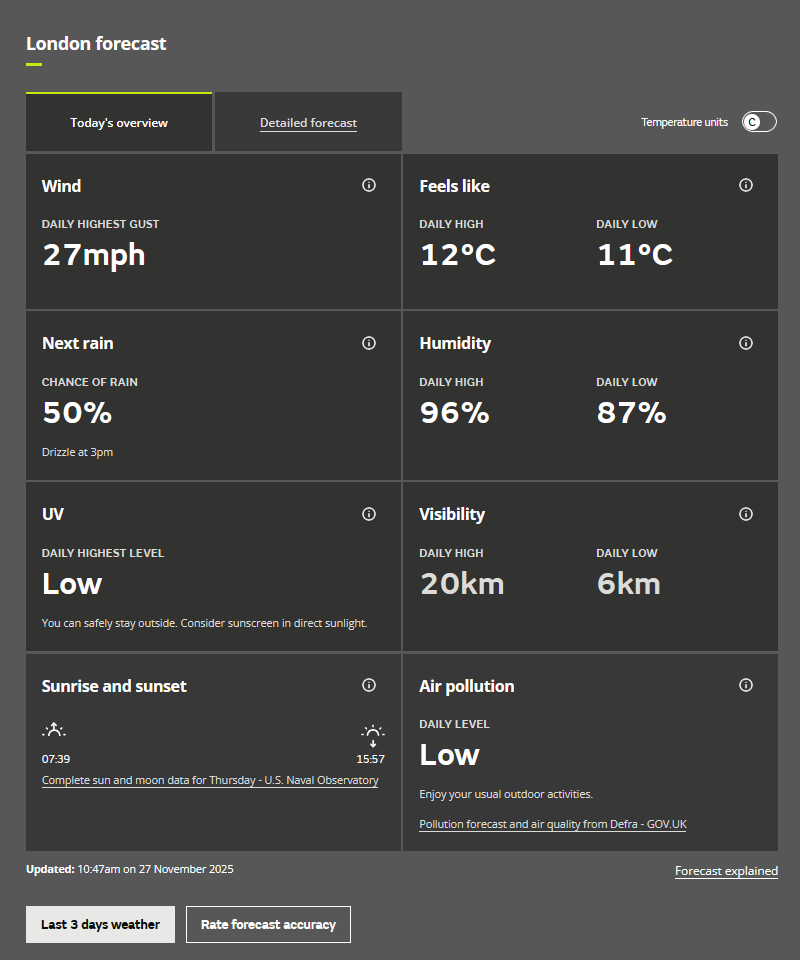Screen dimensions: 800x960
Task: Open the Air pollution info icon
Action: click(745, 685)
